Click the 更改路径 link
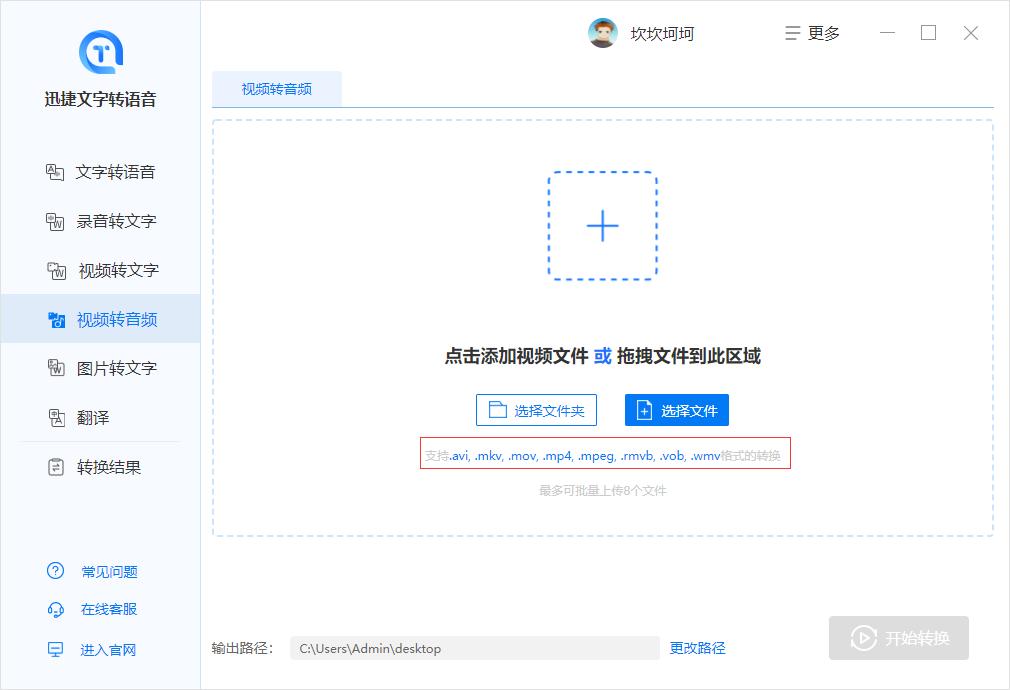Screen dimensions: 1010x690 pyautogui.click(x=697, y=648)
